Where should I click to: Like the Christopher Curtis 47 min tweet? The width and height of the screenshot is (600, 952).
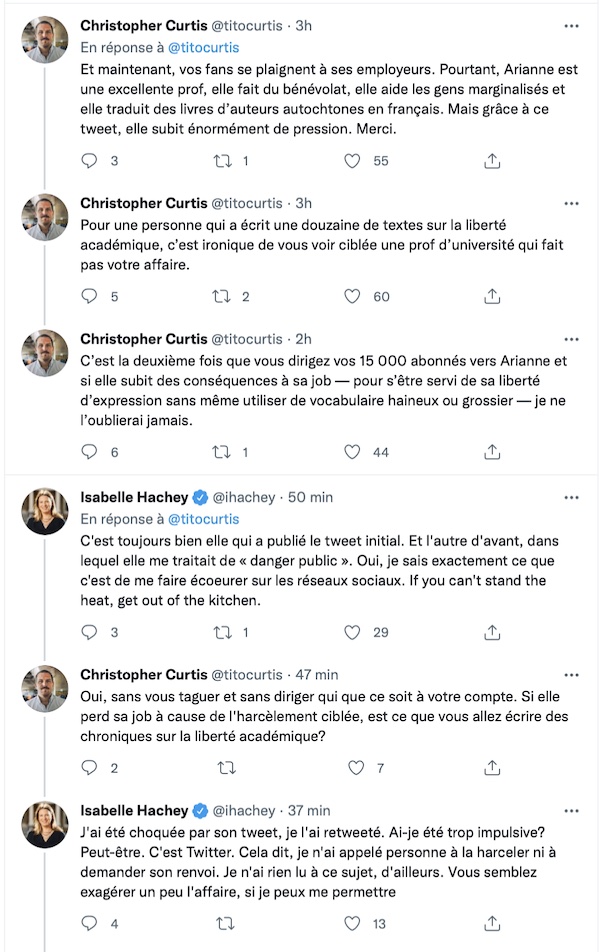356,768
